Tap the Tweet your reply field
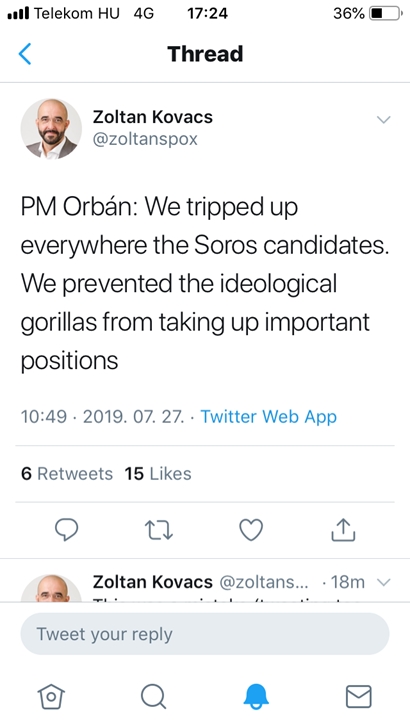Screen dimensions: 410x728 click(205, 634)
